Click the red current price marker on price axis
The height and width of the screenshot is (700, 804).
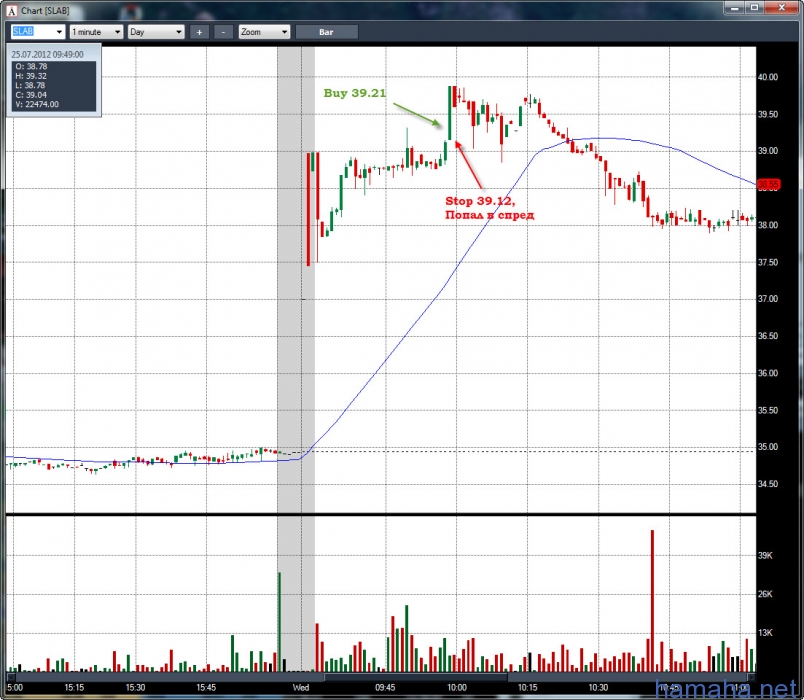coord(768,184)
